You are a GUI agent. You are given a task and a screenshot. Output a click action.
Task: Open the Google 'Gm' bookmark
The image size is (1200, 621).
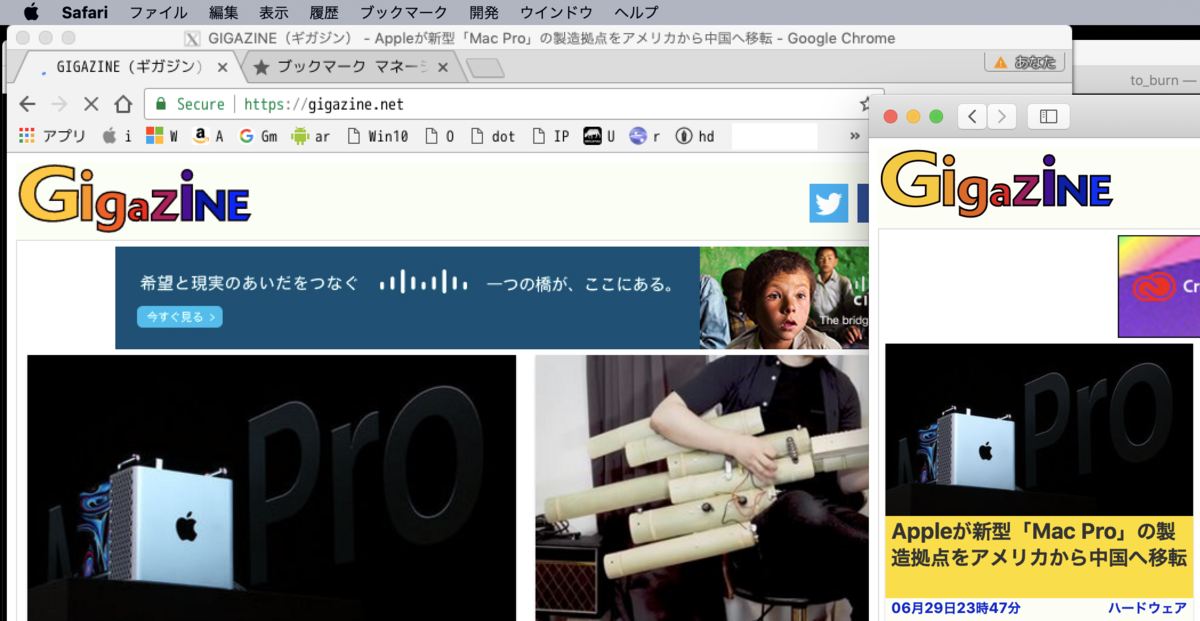click(x=258, y=136)
